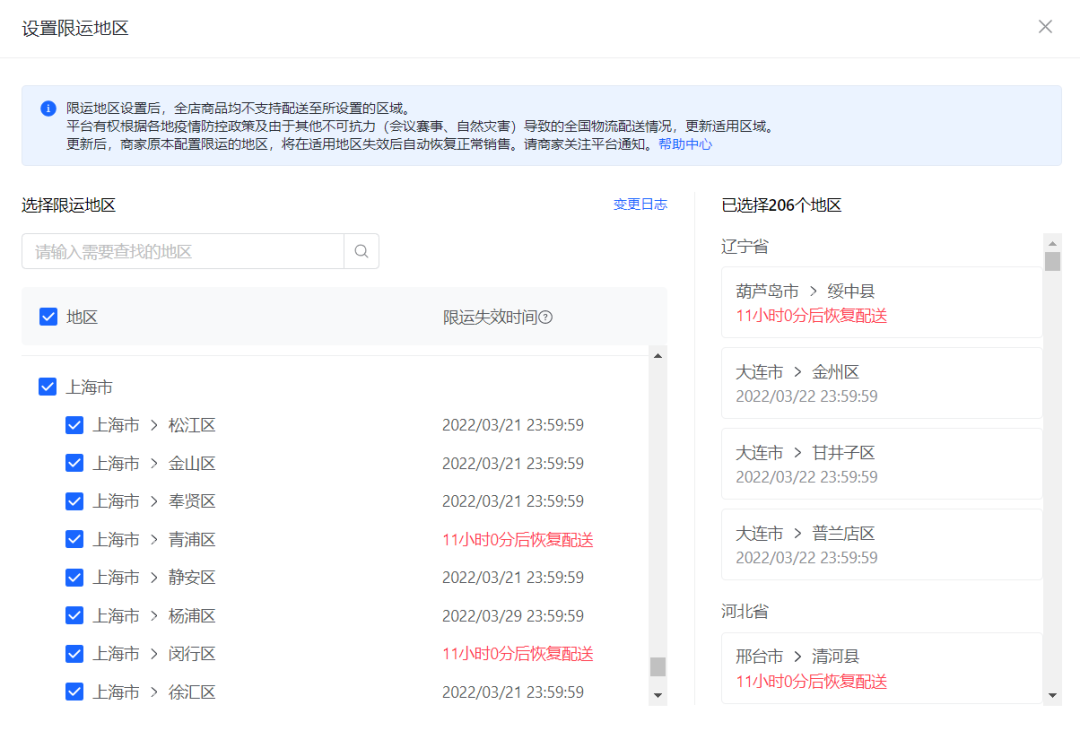Image resolution: width=1080 pixels, height=731 pixels.
Task: Click scroll-up arrow of selected panel
Action: [x=1052, y=243]
